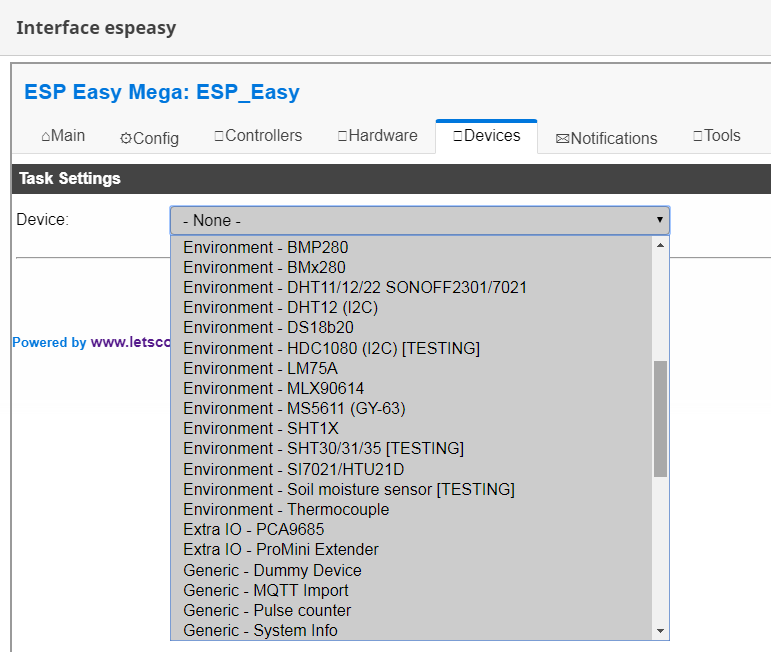Choose Environment - MS5611 (GY-63)

click(411, 409)
